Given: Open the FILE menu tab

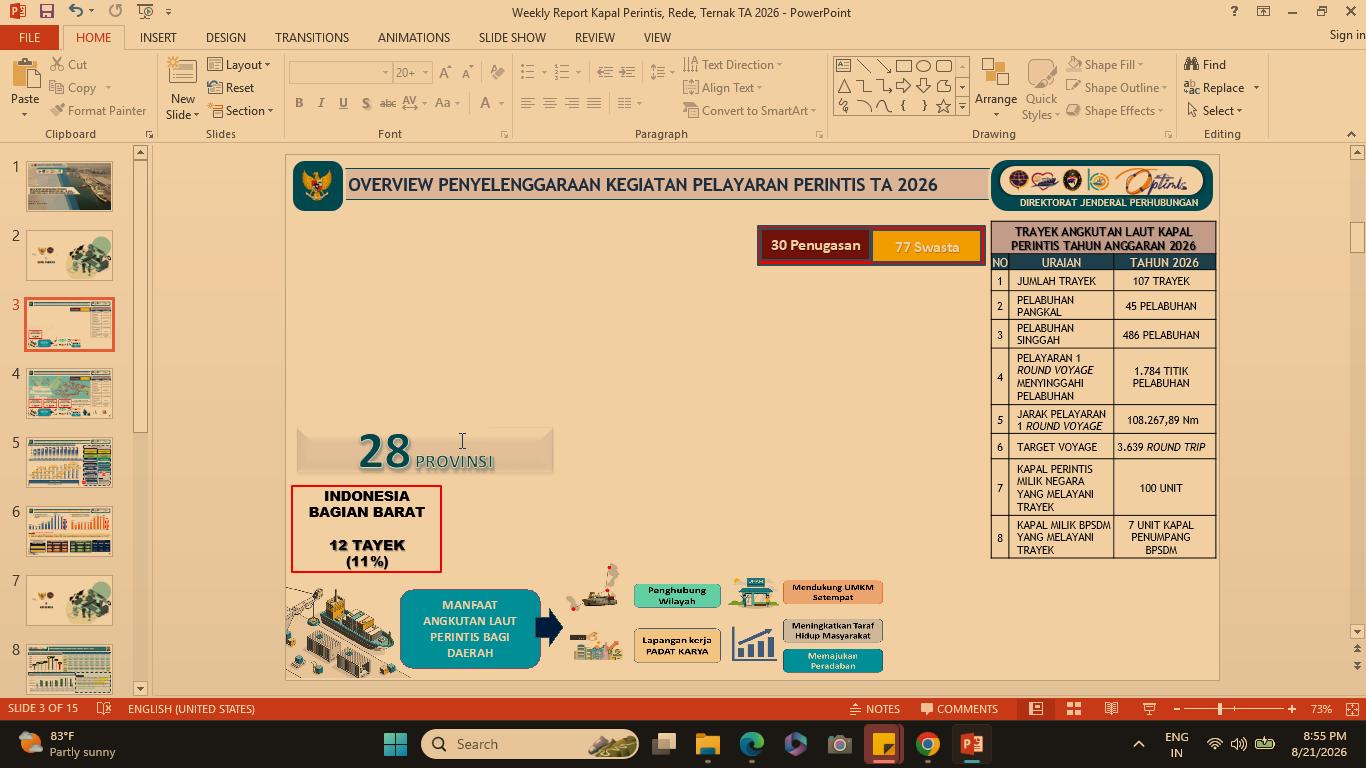Looking at the screenshot, I should [29, 37].
